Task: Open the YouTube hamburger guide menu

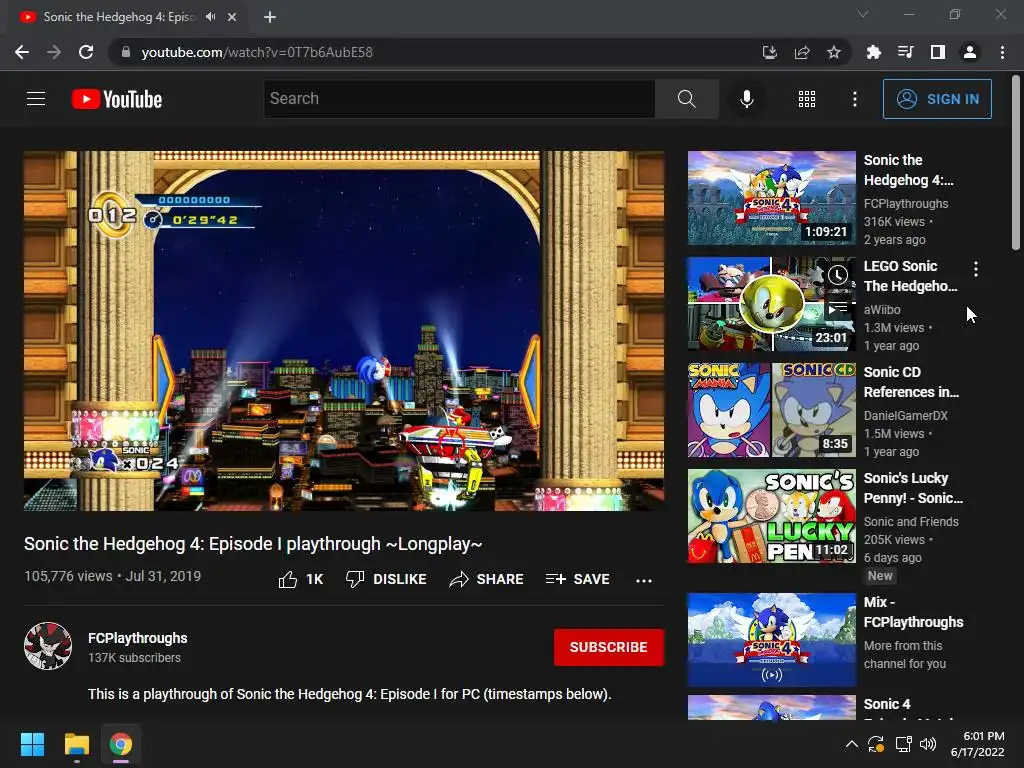Action: coord(36,99)
